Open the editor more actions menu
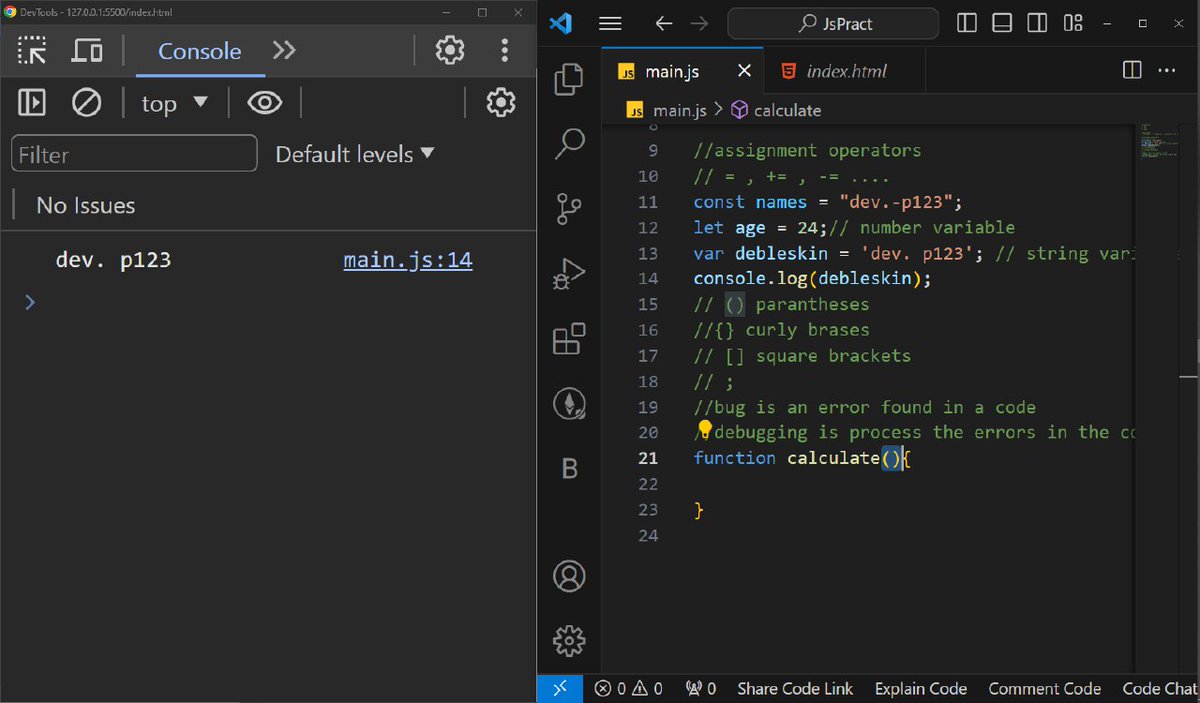The image size is (1200, 703). [1167, 70]
